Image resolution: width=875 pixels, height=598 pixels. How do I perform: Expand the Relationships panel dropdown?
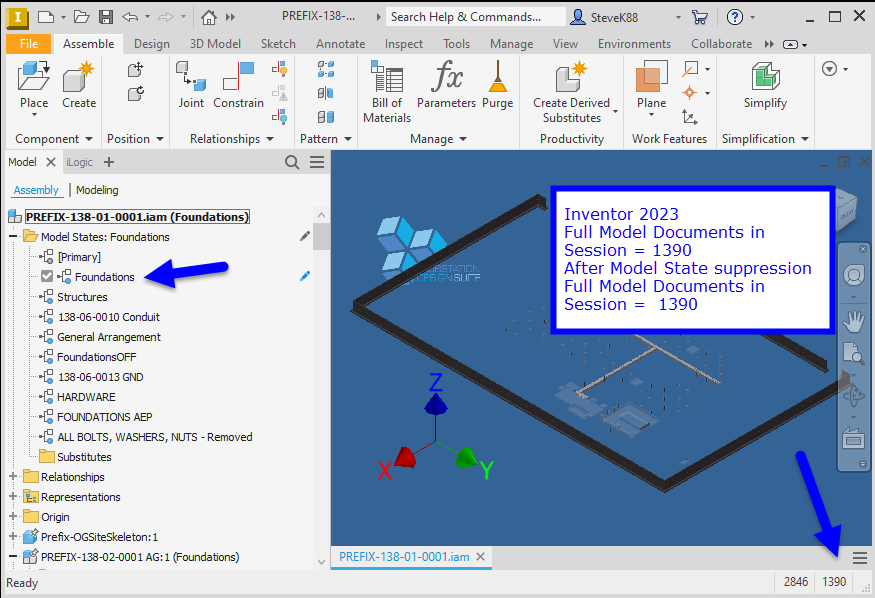(x=270, y=139)
